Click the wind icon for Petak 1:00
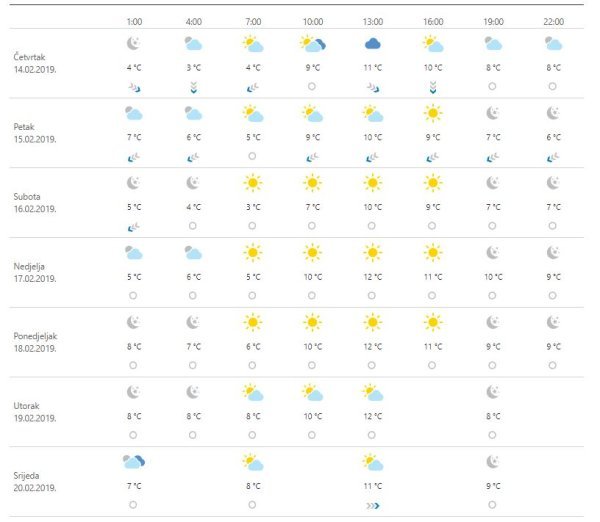Image resolution: width=600 pixels, height=522 pixels. pos(133,157)
